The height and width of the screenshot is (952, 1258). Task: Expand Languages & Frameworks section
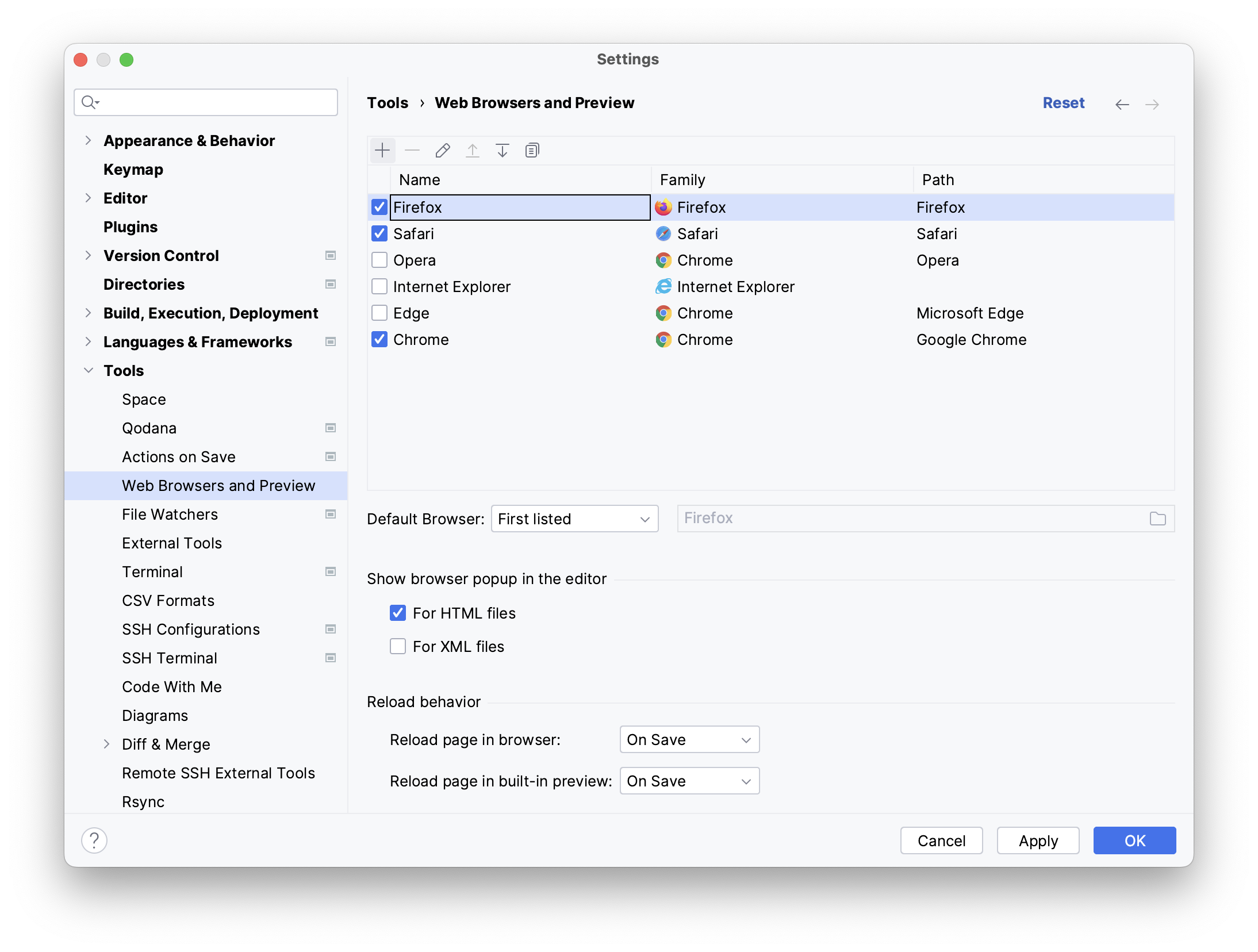point(88,341)
